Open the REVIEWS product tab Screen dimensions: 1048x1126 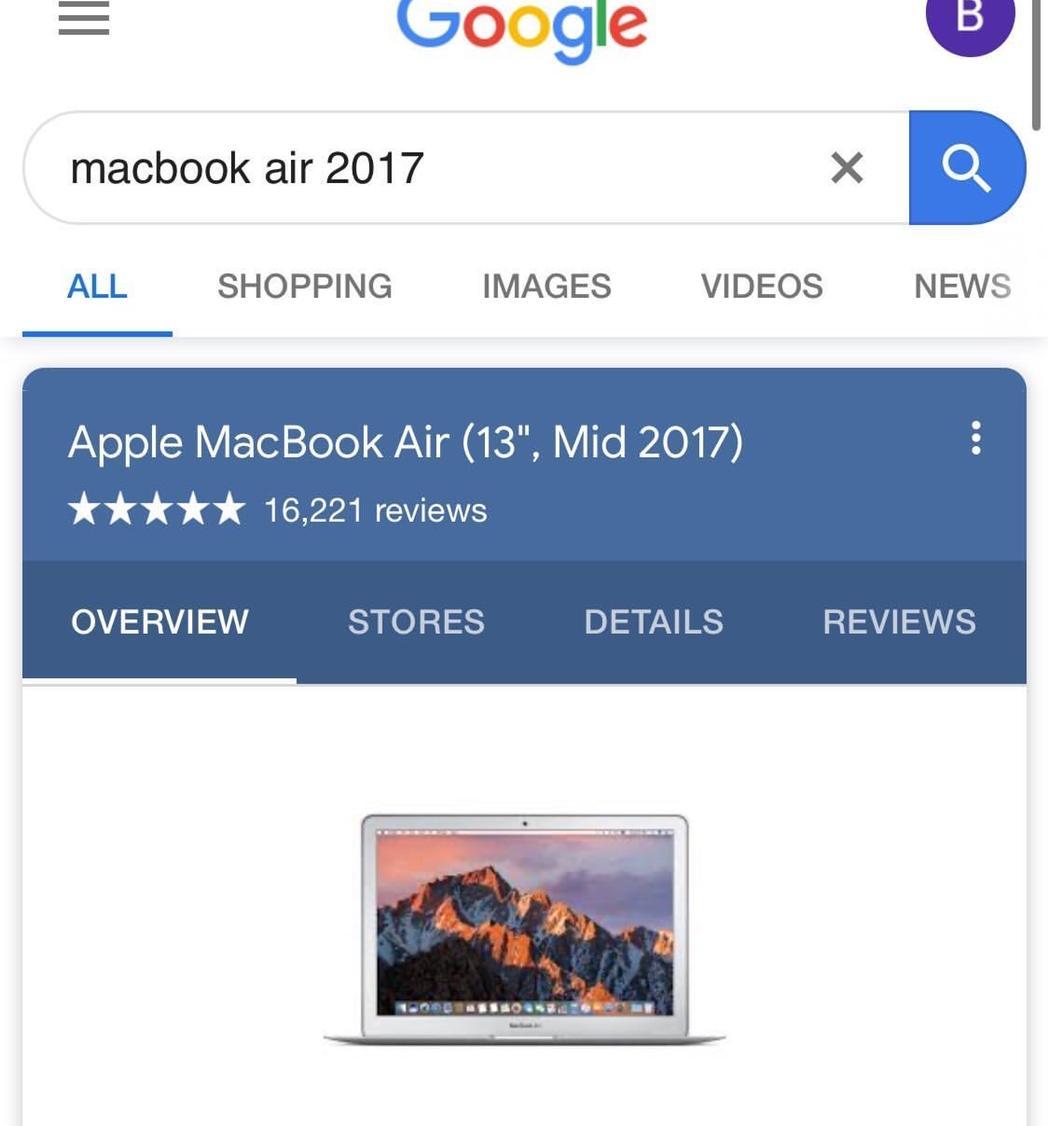tap(899, 622)
